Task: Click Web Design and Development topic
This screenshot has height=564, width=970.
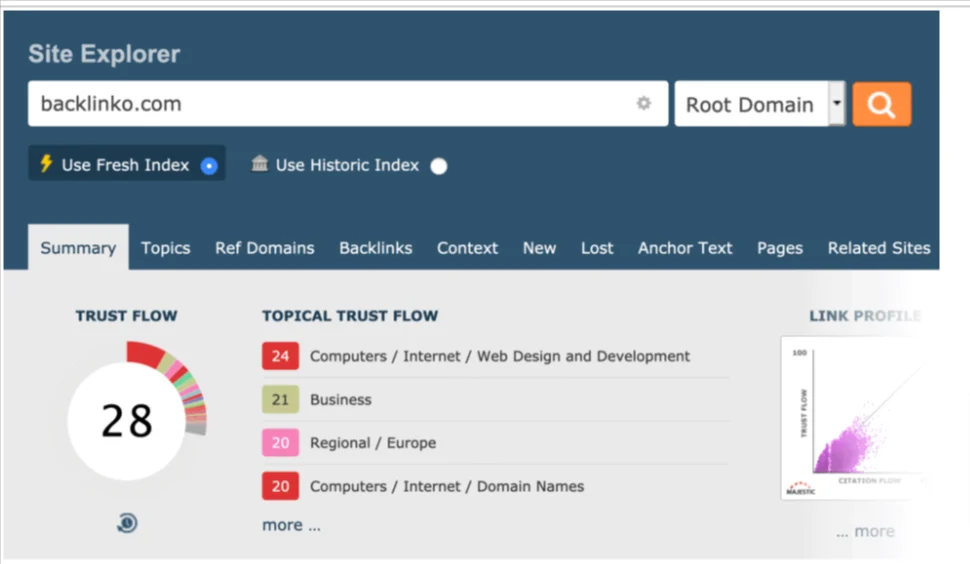Action: pos(499,356)
